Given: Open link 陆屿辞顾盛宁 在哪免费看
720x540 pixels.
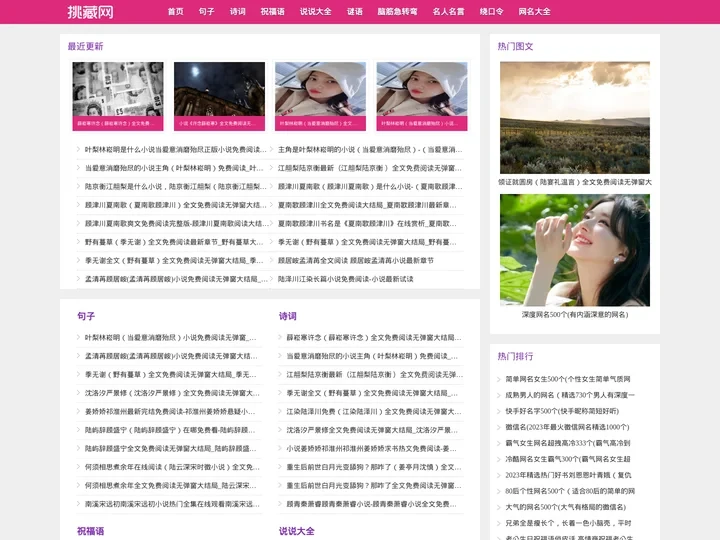Looking at the screenshot, I should [170, 430].
